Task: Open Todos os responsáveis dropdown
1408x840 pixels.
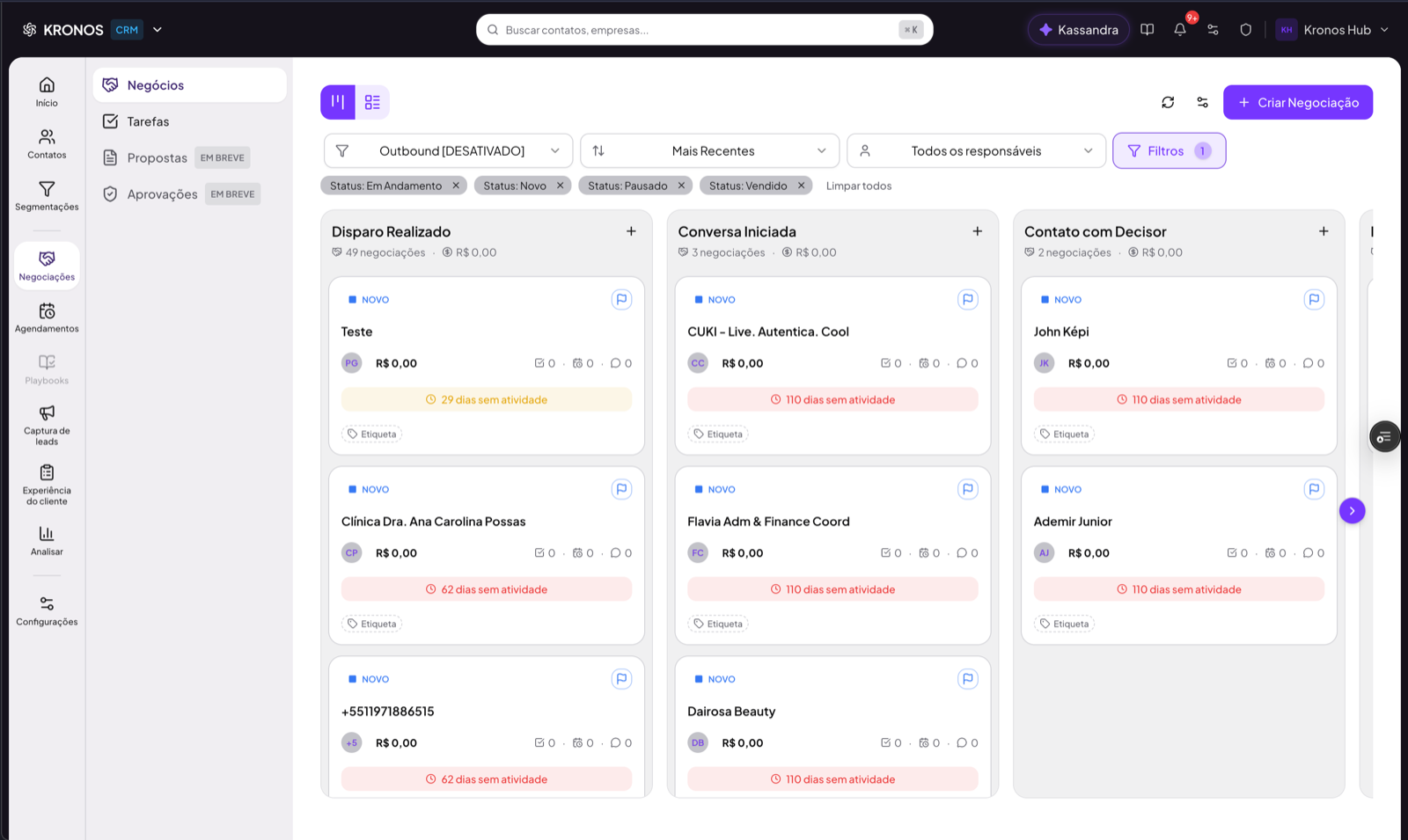Action: pyautogui.click(x=976, y=150)
